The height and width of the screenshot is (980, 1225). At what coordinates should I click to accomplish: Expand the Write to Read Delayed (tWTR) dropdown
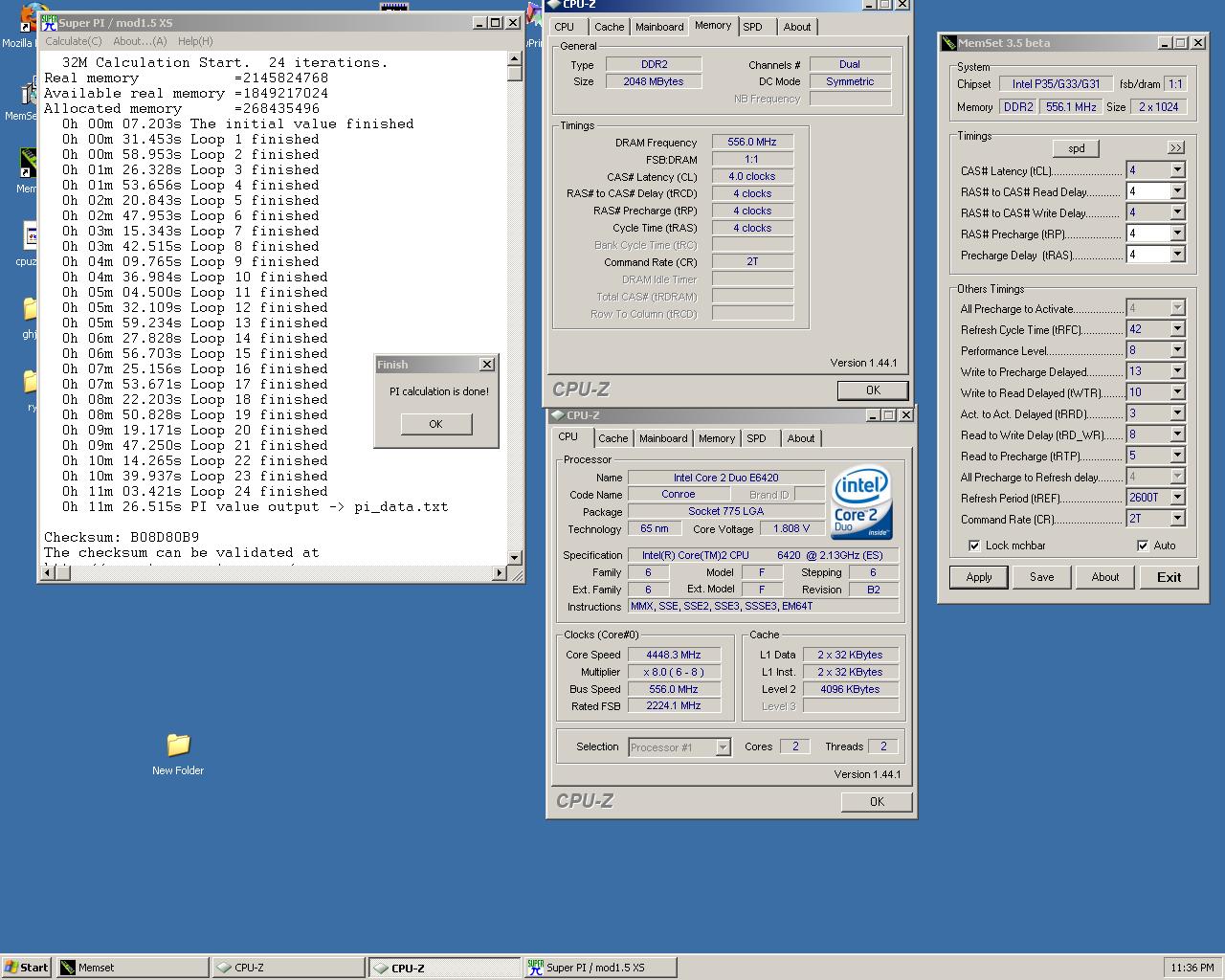coord(1177,392)
